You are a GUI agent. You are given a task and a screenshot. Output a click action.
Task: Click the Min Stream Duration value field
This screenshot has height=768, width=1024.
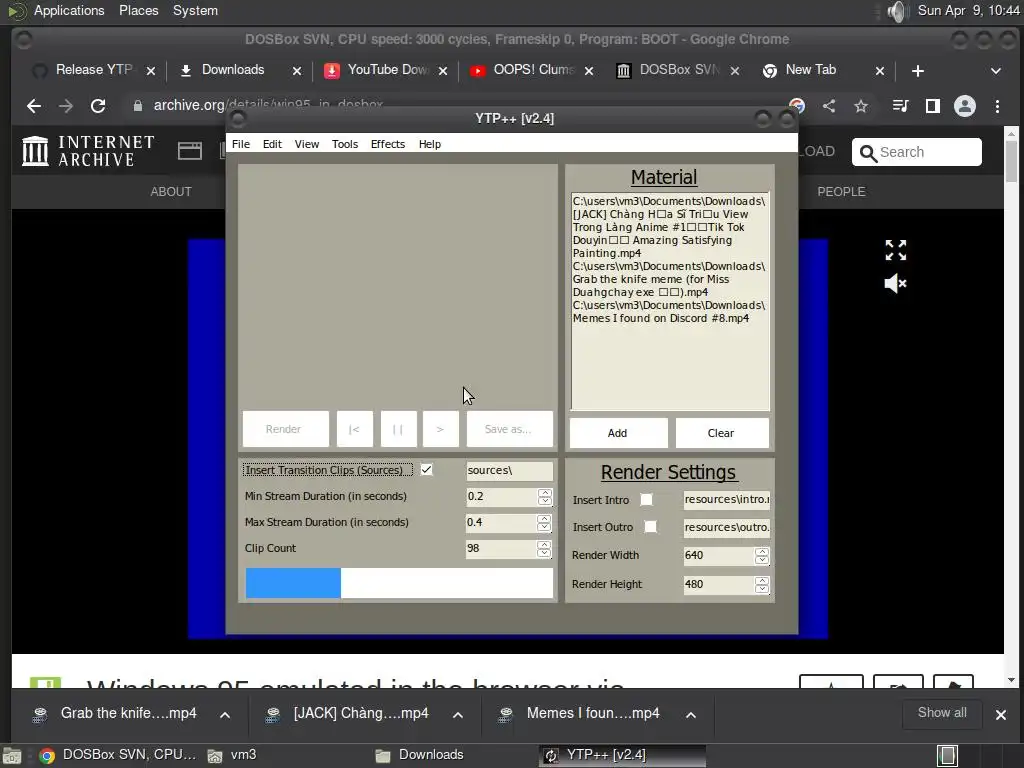coord(501,496)
